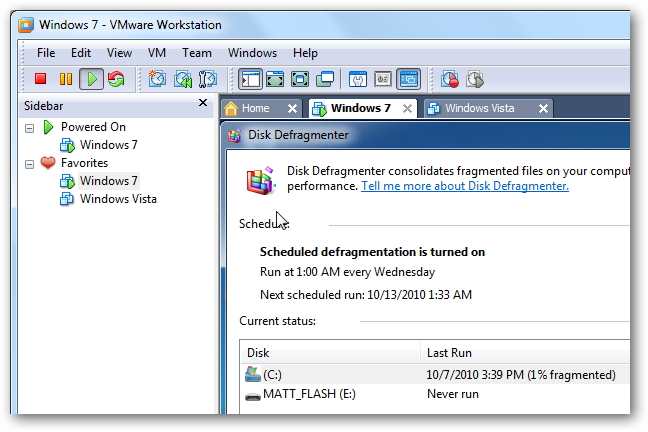Click the Last Run column header
This screenshot has width=648, height=432.
525,353
